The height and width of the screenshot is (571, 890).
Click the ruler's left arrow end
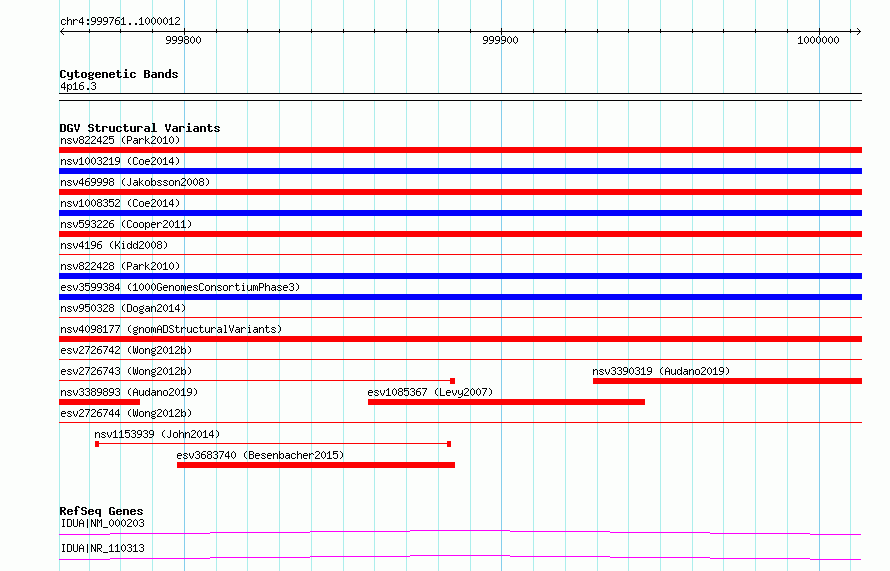[63, 31]
